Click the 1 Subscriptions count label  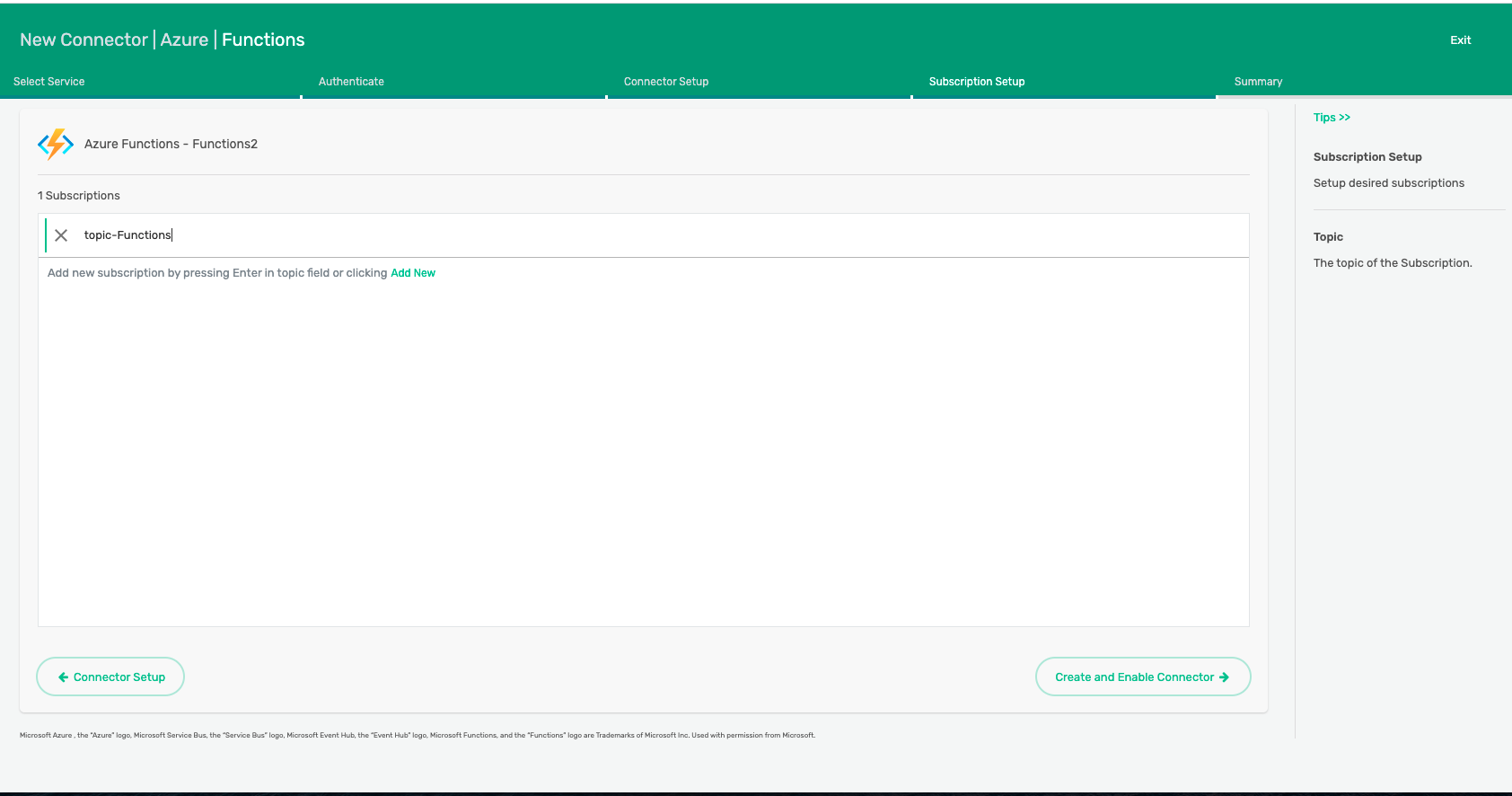tap(79, 196)
